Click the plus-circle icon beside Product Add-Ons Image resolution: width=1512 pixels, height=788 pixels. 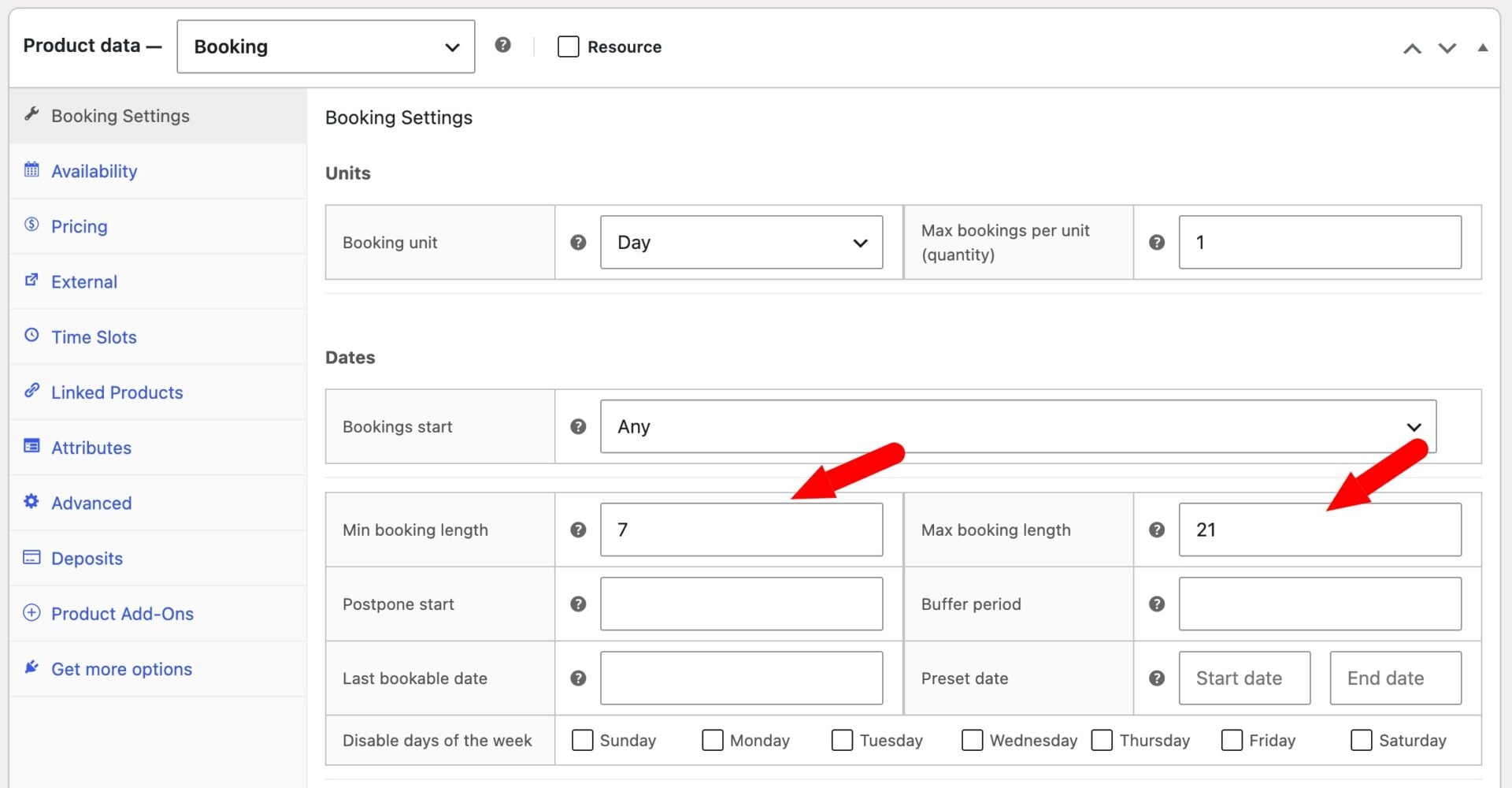tap(31, 612)
